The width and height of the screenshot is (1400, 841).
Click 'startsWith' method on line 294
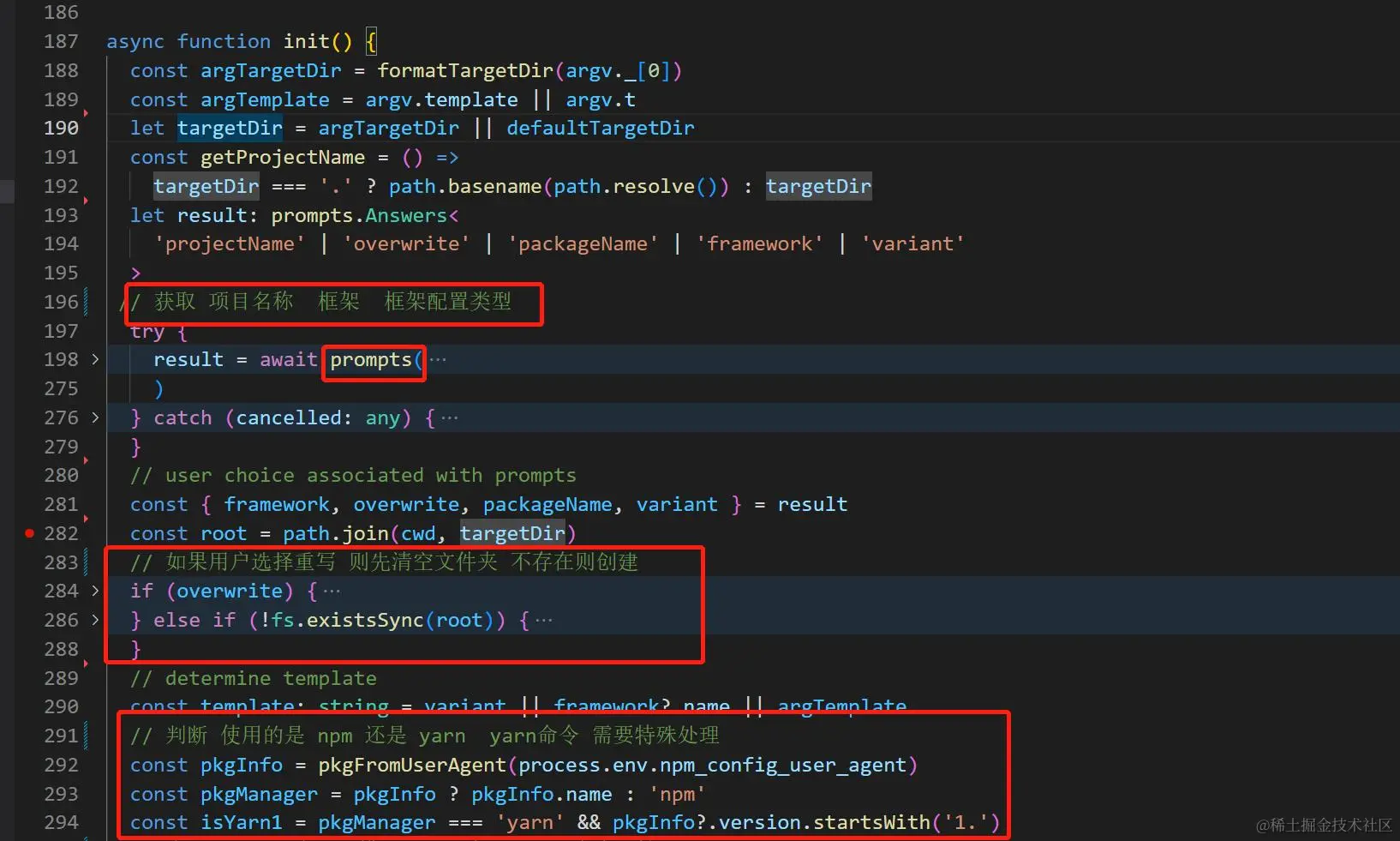click(871, 823)
